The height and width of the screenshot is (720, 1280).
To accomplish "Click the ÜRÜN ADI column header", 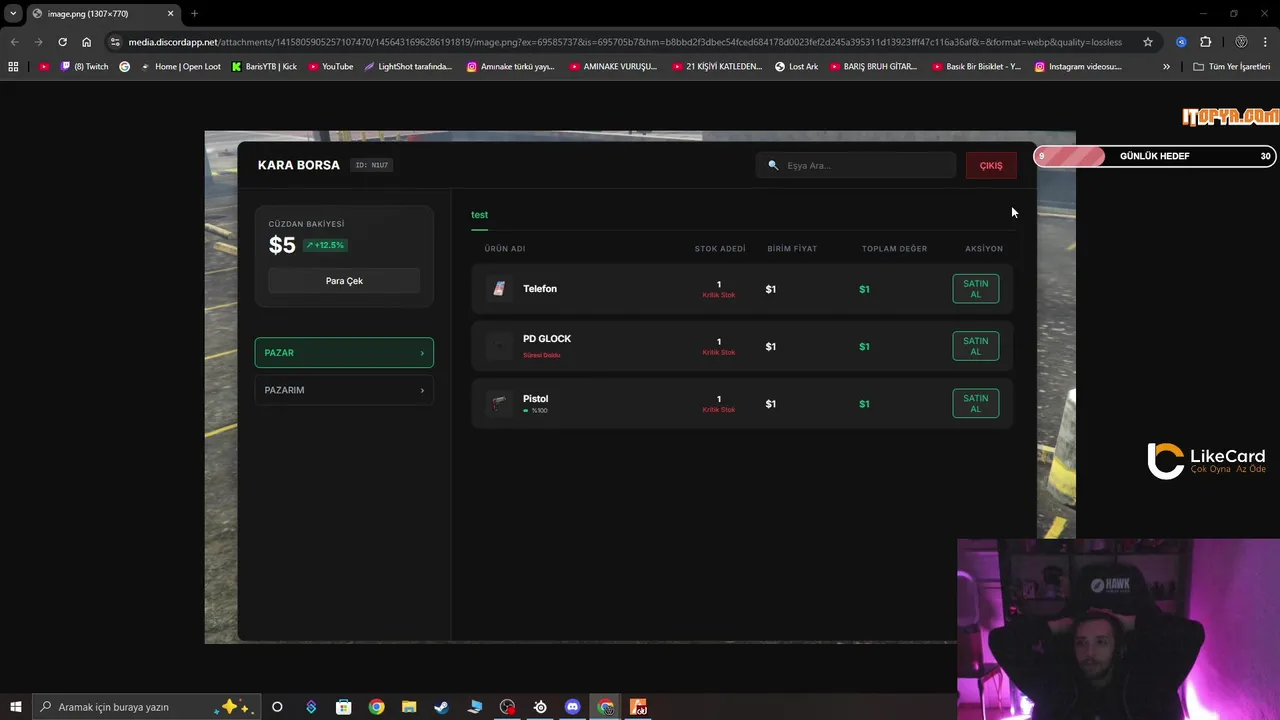I will pos(505,249).
